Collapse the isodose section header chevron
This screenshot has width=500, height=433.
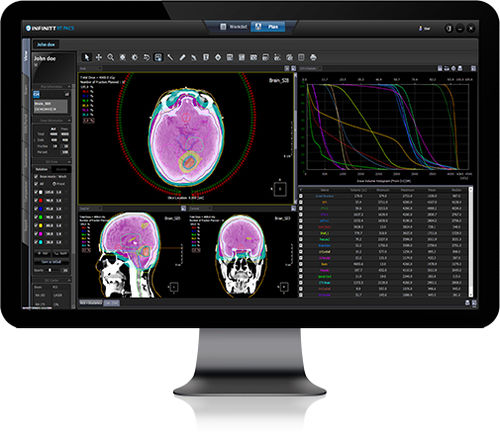click(x=69, y=162)
